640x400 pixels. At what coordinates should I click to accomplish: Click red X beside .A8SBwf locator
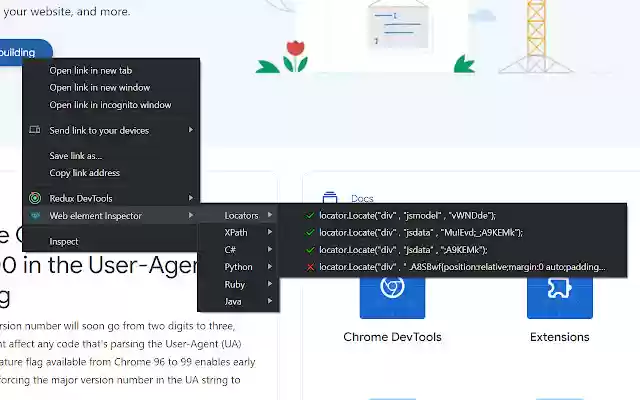pos(310,267)
